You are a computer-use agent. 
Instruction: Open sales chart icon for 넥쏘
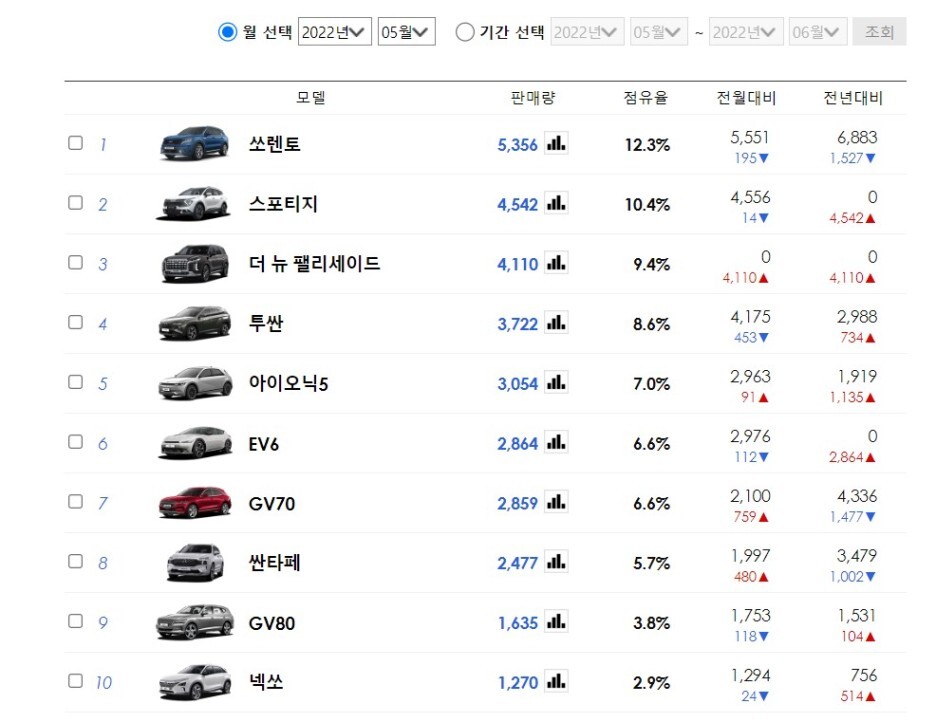click(556, 681)
